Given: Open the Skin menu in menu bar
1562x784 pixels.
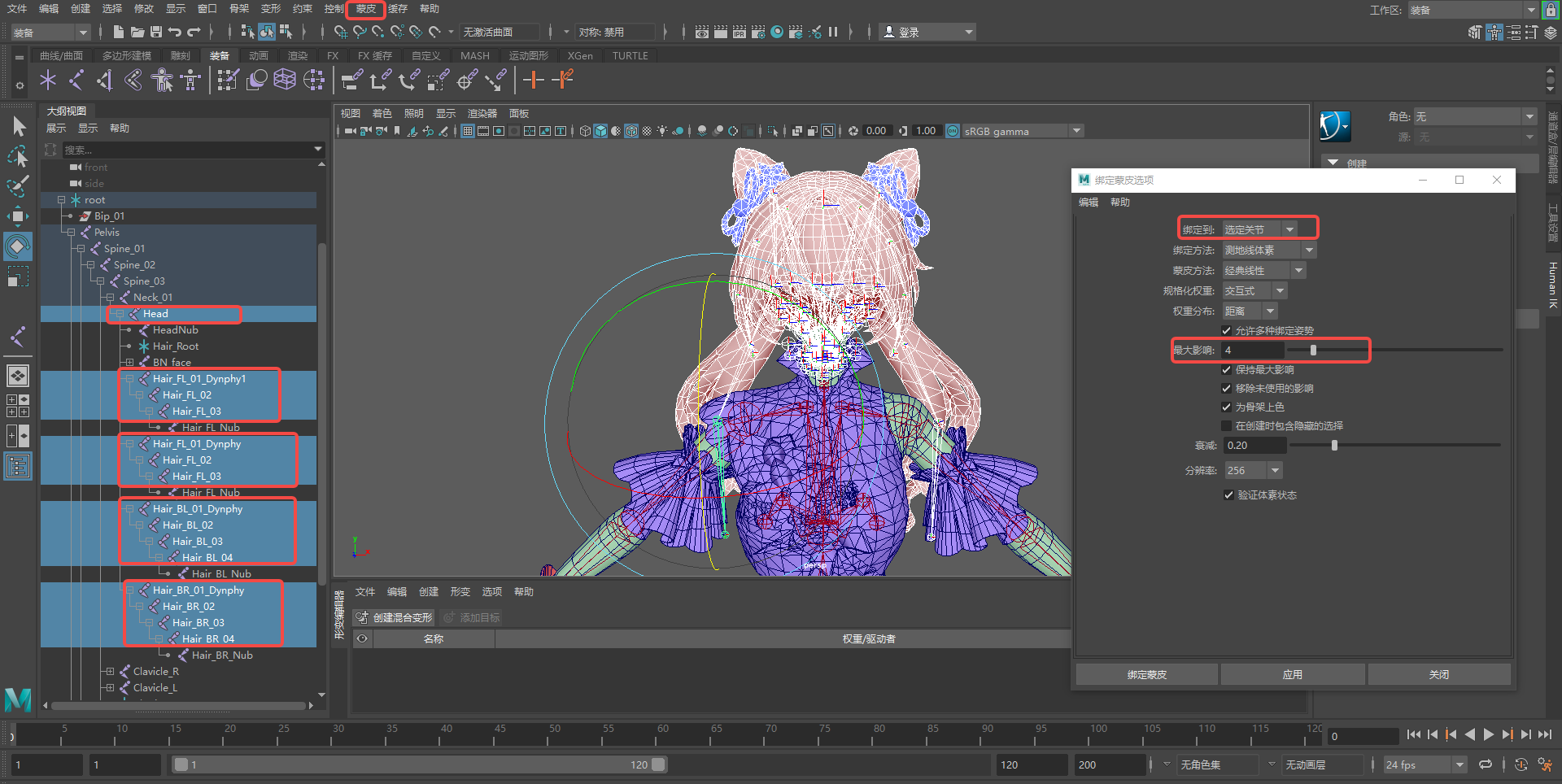Looking at the screenshot, I should pos(365,9).
